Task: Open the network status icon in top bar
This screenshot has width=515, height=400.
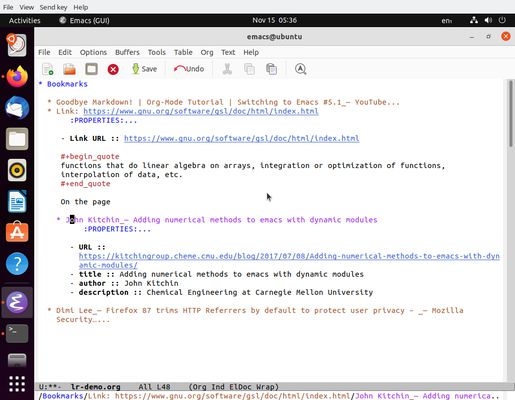Action: (474, 20)
